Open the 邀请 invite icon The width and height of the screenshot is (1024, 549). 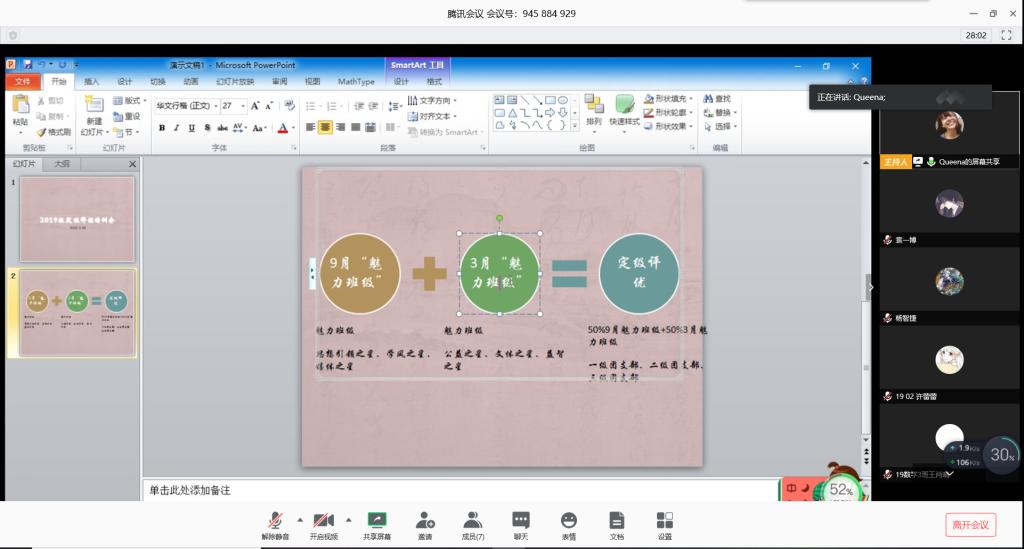[x=425, y=522]
